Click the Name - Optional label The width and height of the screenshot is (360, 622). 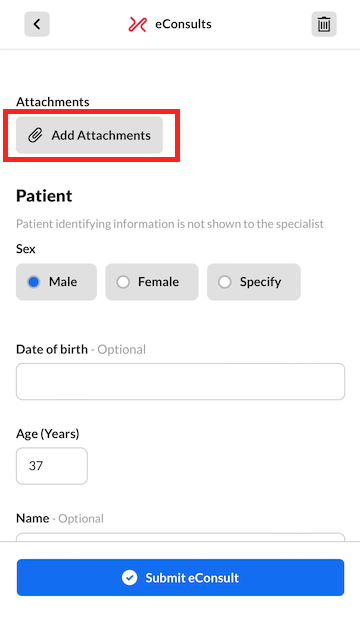[60, 518]
